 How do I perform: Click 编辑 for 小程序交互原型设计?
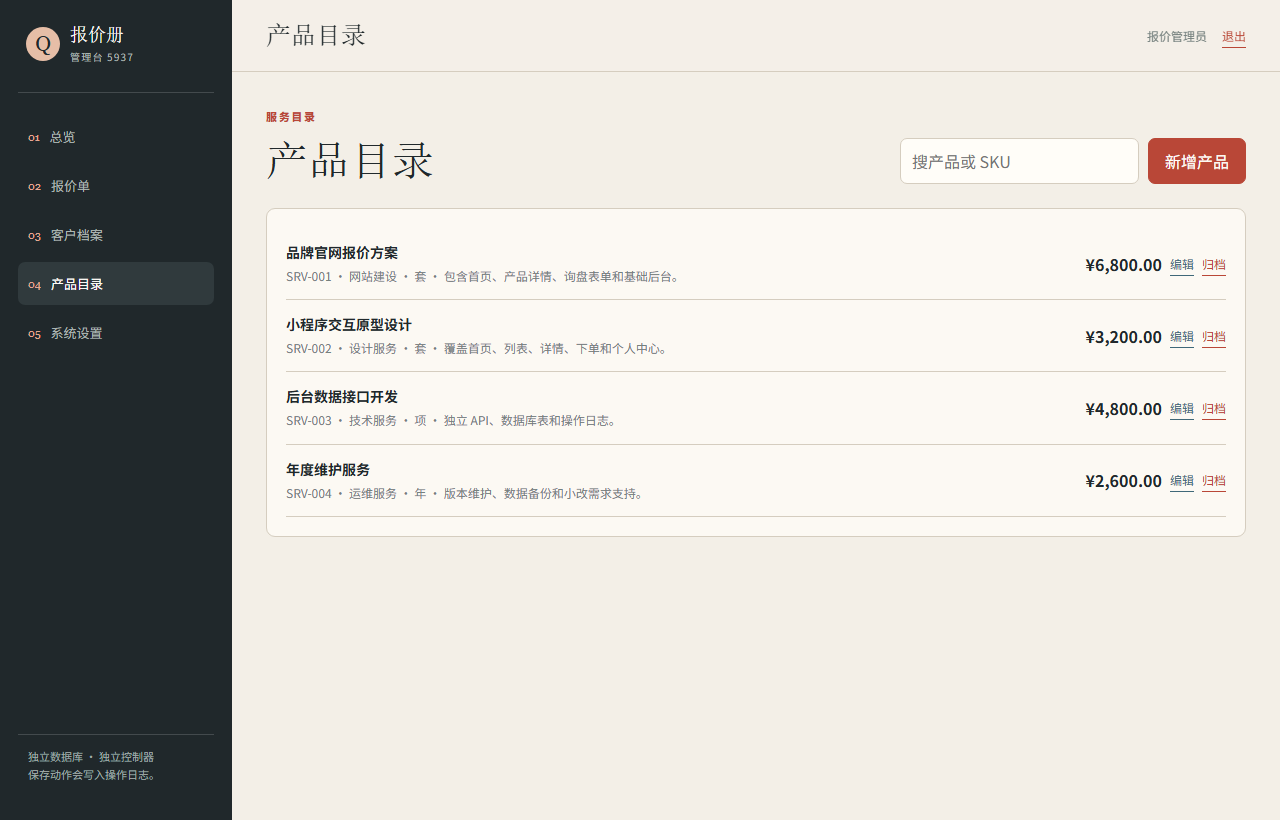[x=1182, y=337]
